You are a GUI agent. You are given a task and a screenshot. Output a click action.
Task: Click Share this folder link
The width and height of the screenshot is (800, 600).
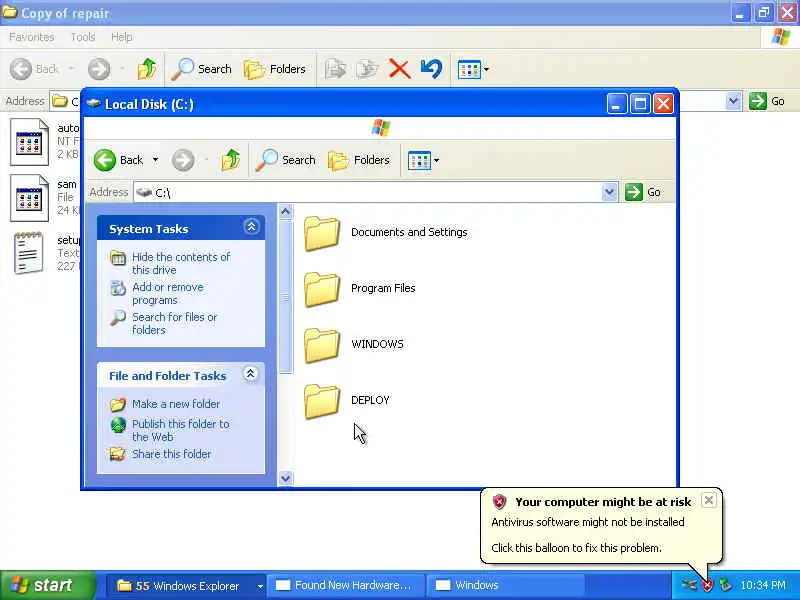click(171, 454)
